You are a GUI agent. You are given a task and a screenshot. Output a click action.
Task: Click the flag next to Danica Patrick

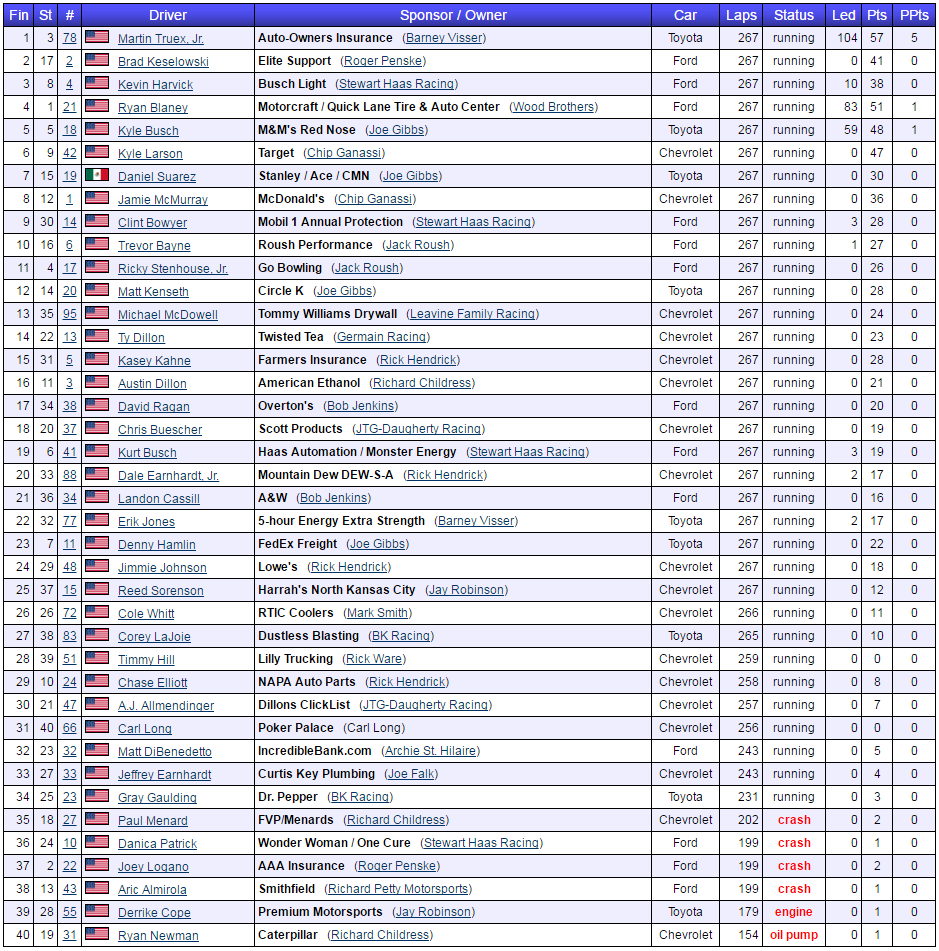click(x=97, y=842)
